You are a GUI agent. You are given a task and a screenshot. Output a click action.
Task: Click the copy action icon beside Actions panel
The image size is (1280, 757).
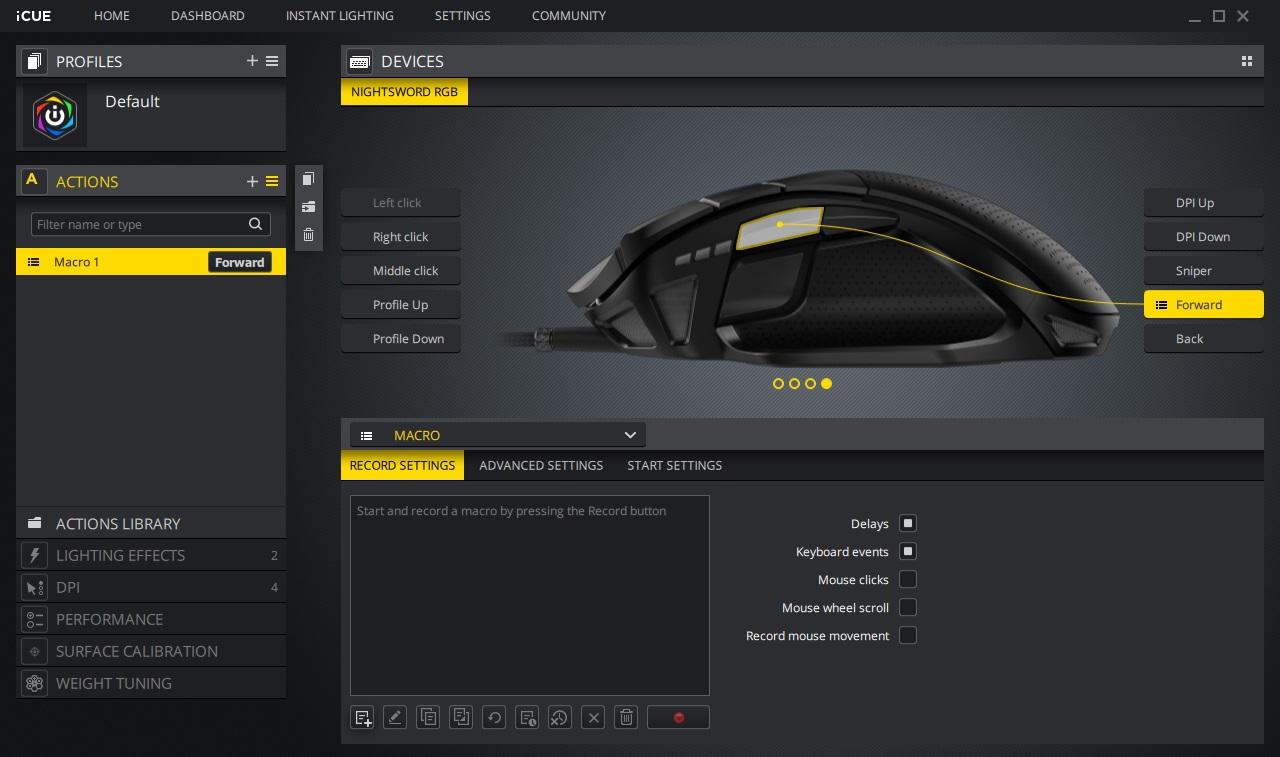[308, 179]
